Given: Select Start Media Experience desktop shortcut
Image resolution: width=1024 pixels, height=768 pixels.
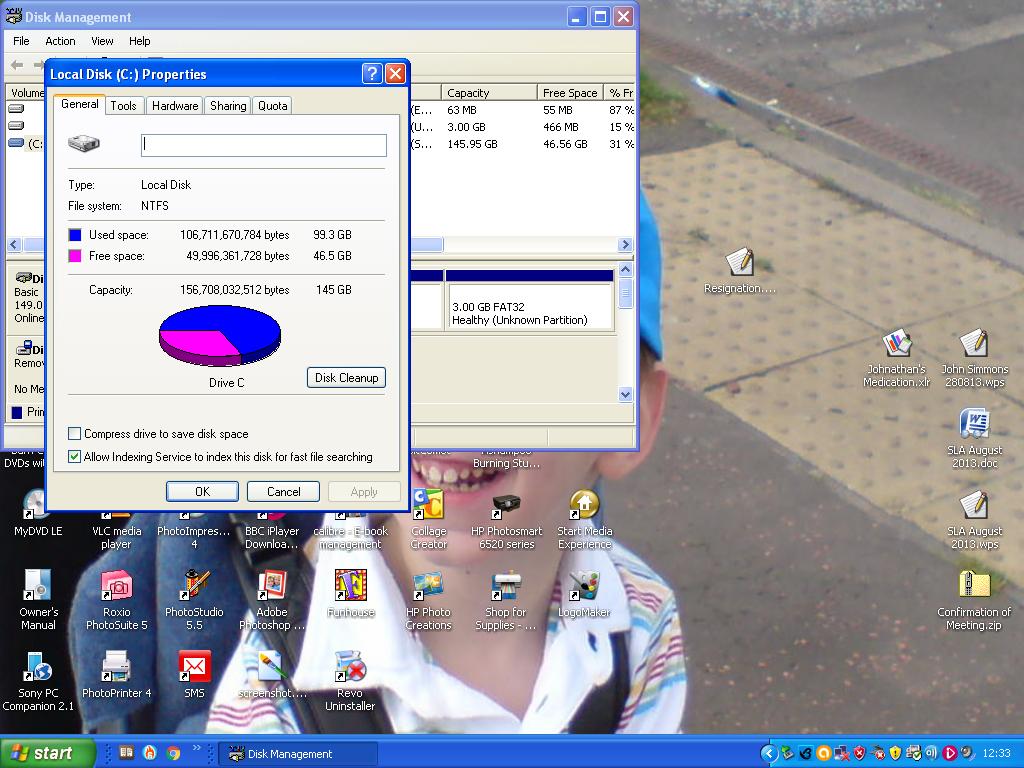Looking at the screenshot, I should tap(584, 506).
